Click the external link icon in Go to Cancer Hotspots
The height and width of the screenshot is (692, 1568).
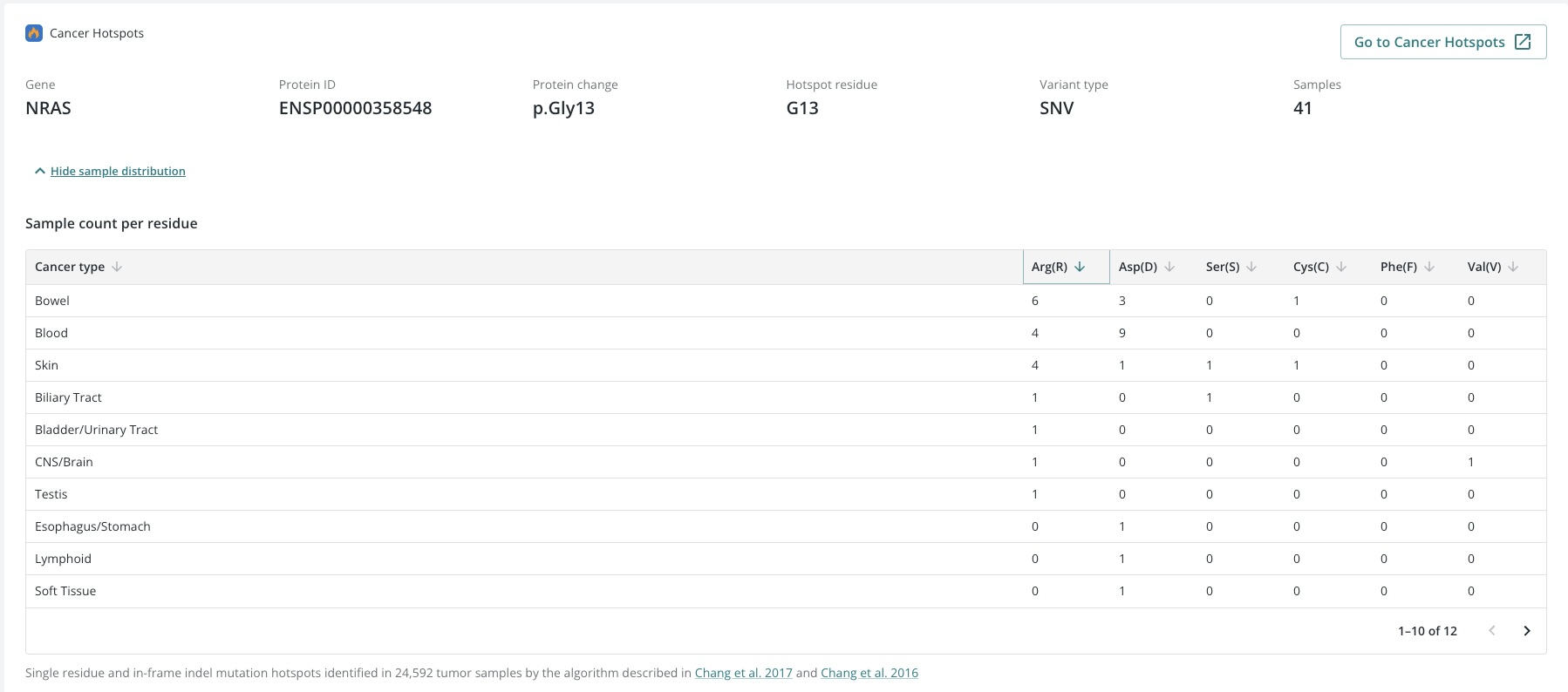pyautogui.click(x=1523, y=42)
